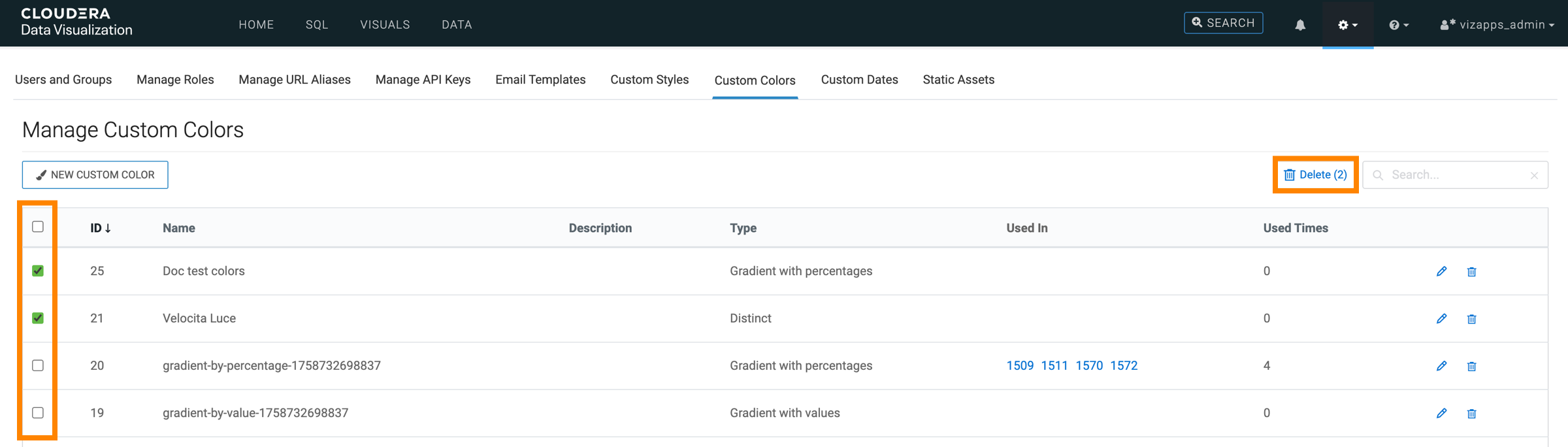Click the custom colors Search input field
This screenshot has height=447, width=1568.
(x=1456, y=175)
